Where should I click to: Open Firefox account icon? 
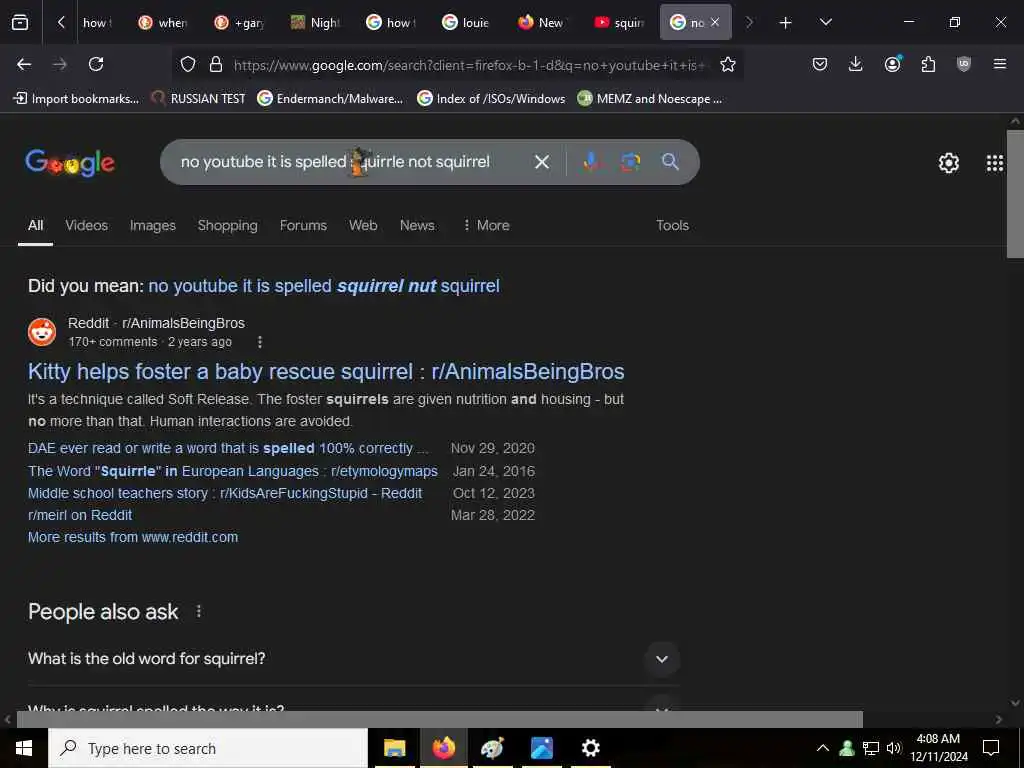point(892,64)
